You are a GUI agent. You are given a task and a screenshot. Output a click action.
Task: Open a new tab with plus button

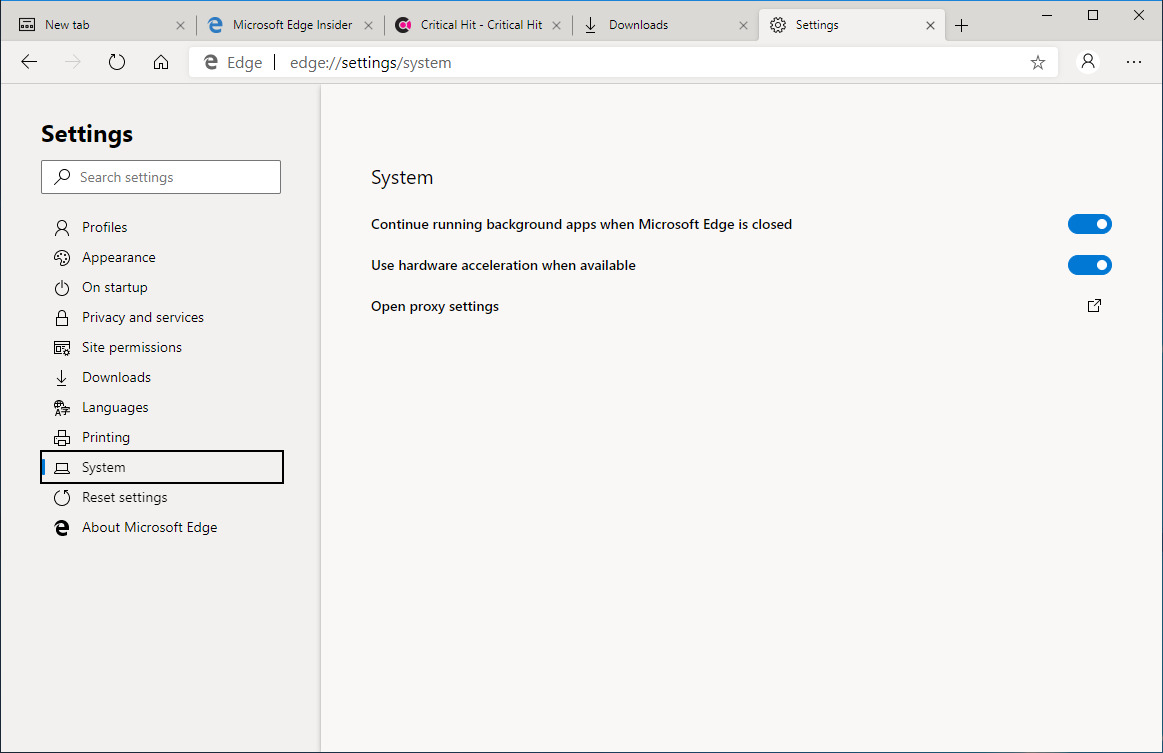pyautogui.click(x=962, y=25)
